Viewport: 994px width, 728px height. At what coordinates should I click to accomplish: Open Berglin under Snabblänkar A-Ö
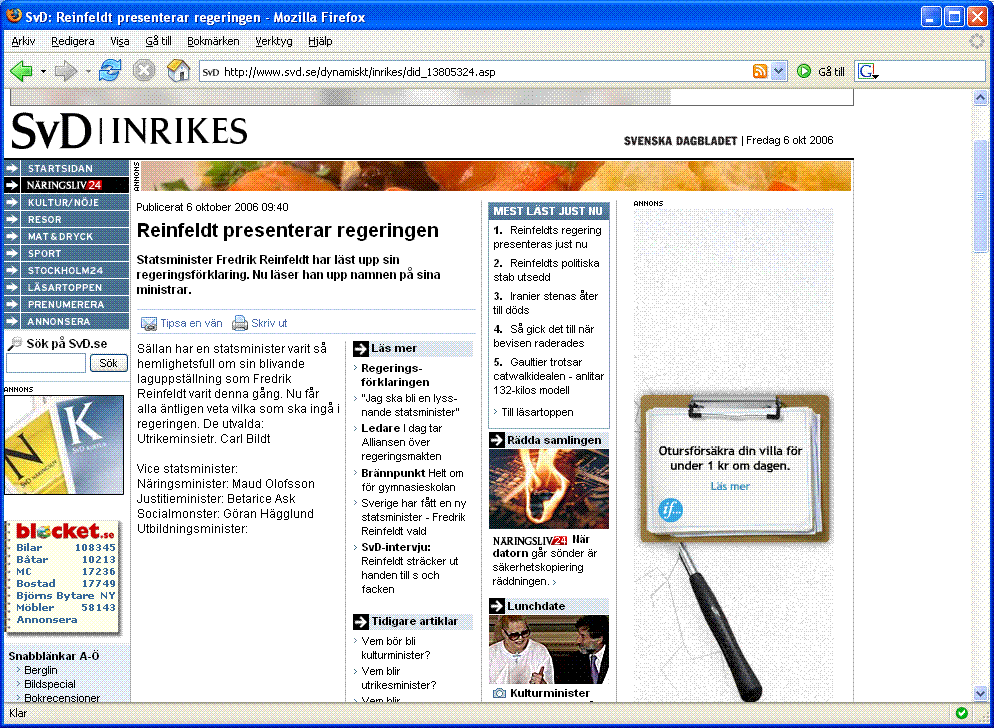pyautogui.click(x=41, y=670)
